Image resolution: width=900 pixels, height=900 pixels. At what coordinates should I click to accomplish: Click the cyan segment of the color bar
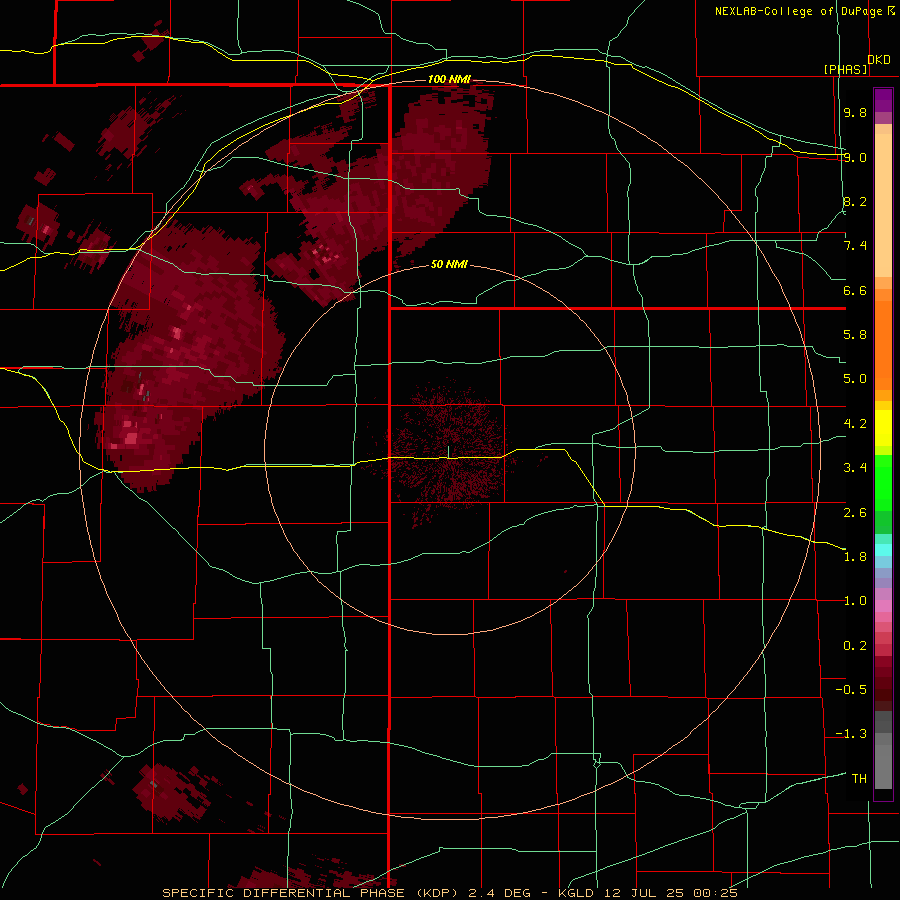(x=883, y=550)
